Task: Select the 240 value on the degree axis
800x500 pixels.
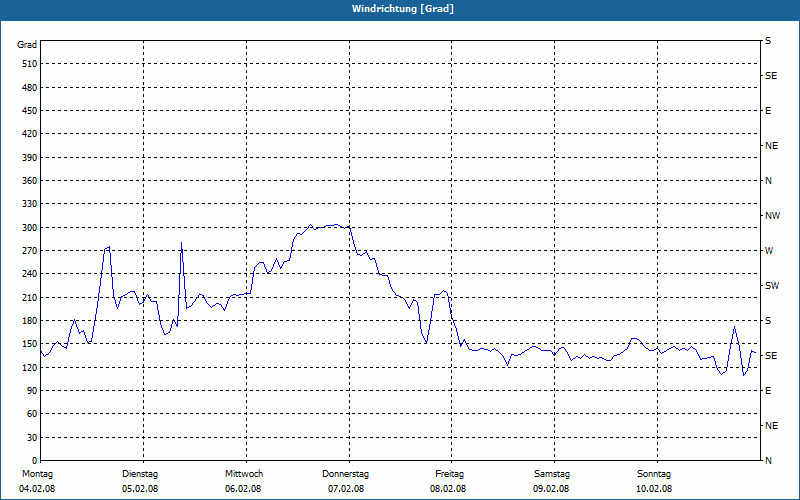Action: (x=30, y=273)
